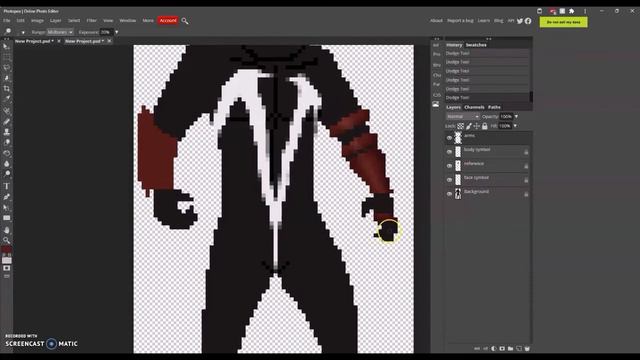Select the Zoom tool
Image resolution: width=640 pixels, height=360 pixels.
coord(7,240)
